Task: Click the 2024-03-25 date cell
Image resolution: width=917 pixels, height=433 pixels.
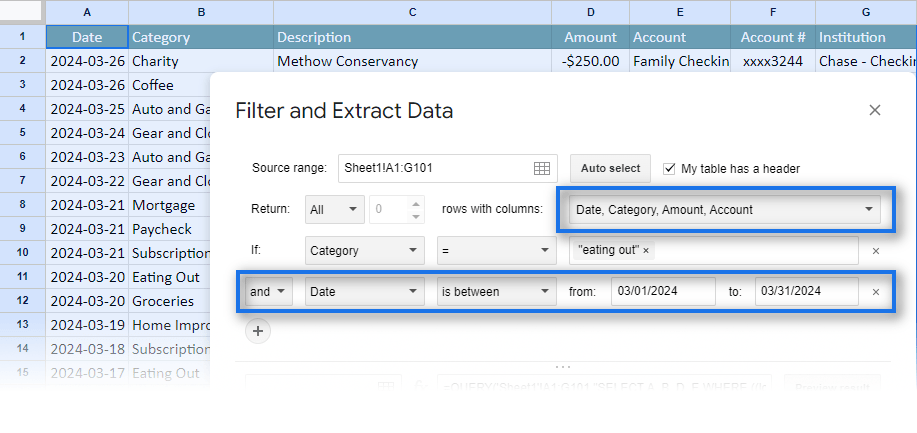Action: 87,109
